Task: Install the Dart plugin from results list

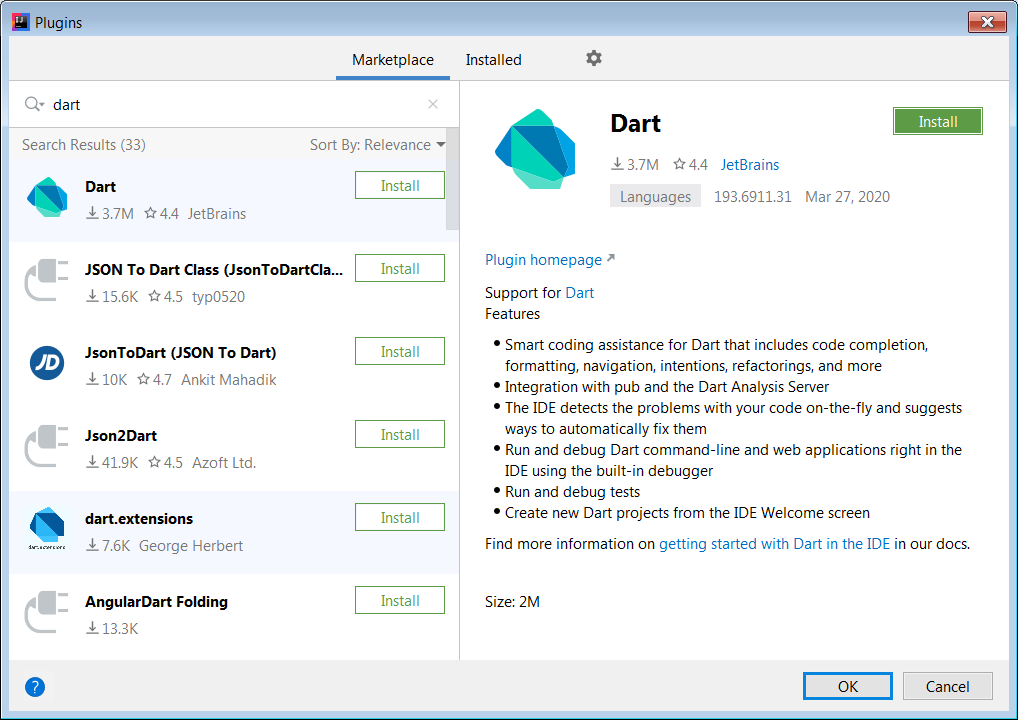Action: (x=400, y=186)
